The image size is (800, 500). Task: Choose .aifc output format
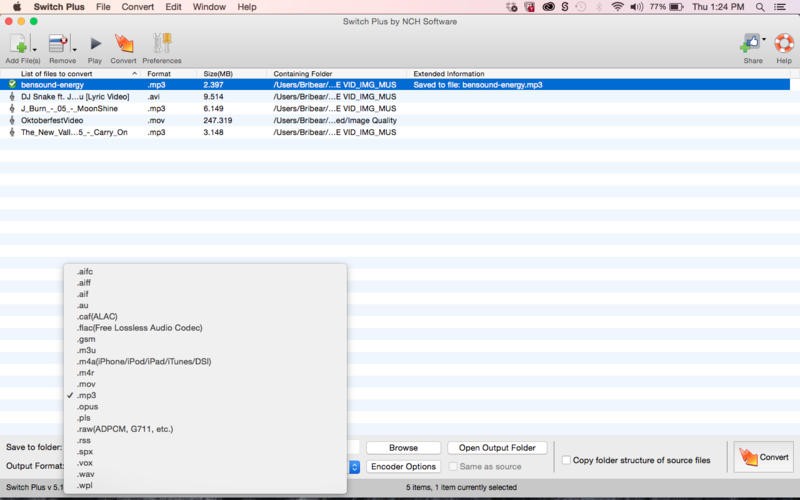point(205,271)
